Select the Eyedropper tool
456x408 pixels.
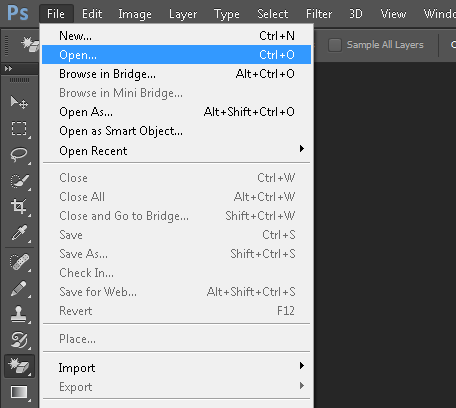click(19, 233)
